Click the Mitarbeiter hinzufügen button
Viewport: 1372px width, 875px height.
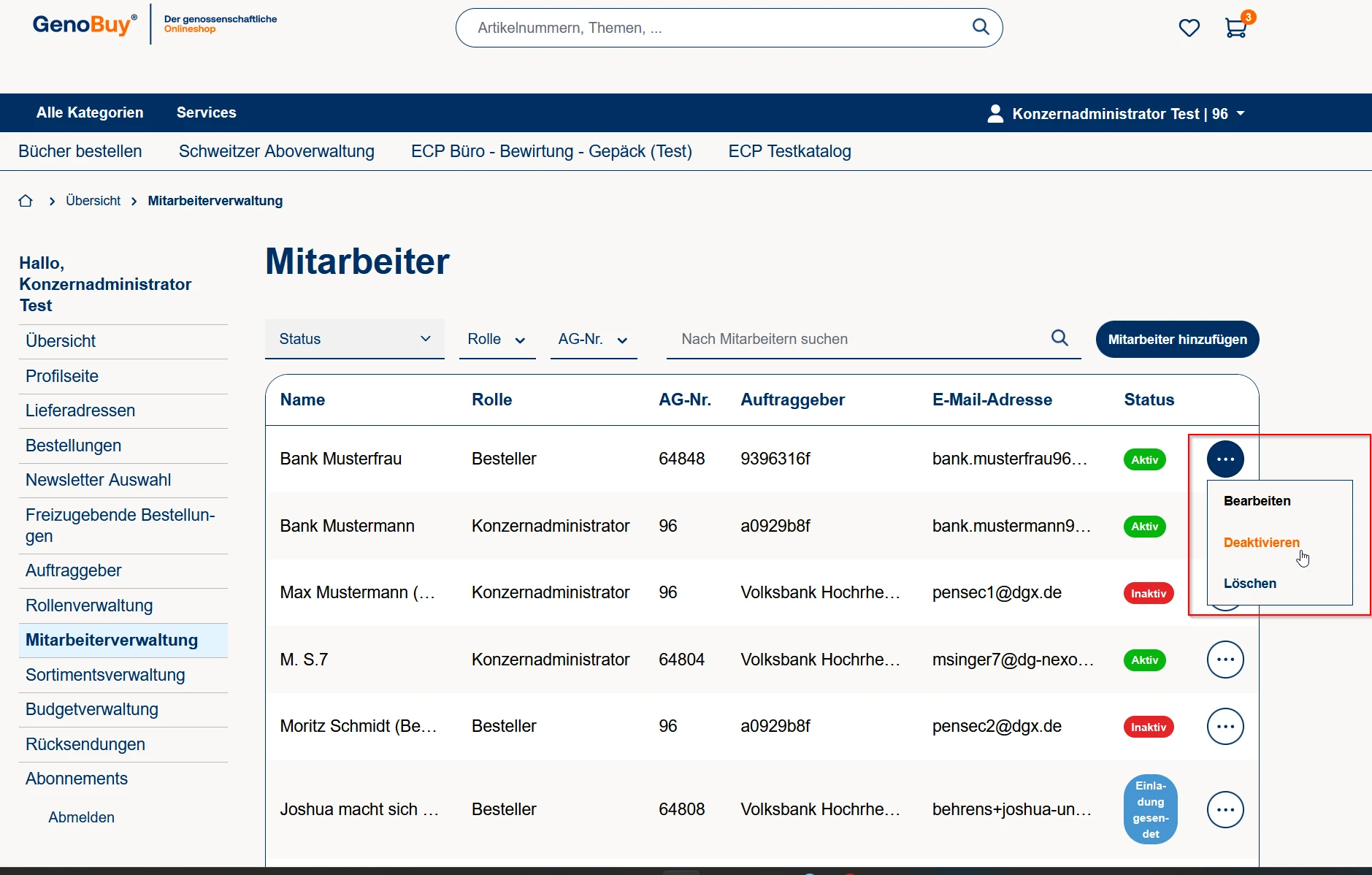(x=1177, y=340)
